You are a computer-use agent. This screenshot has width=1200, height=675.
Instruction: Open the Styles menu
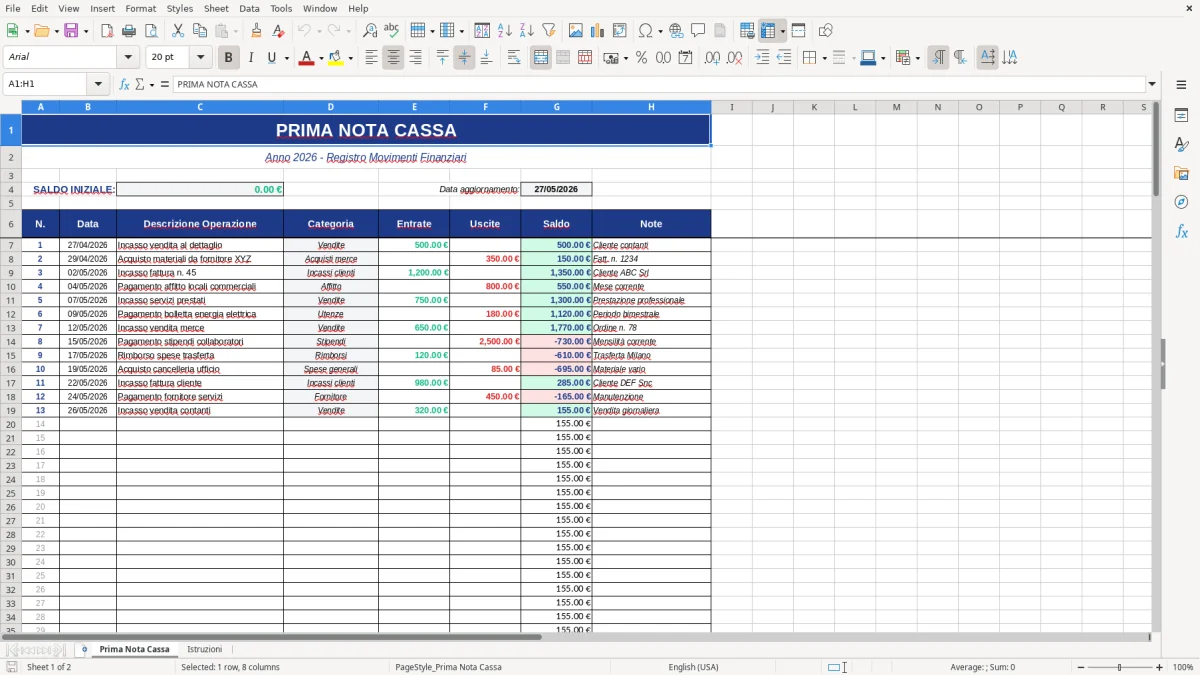180,8
